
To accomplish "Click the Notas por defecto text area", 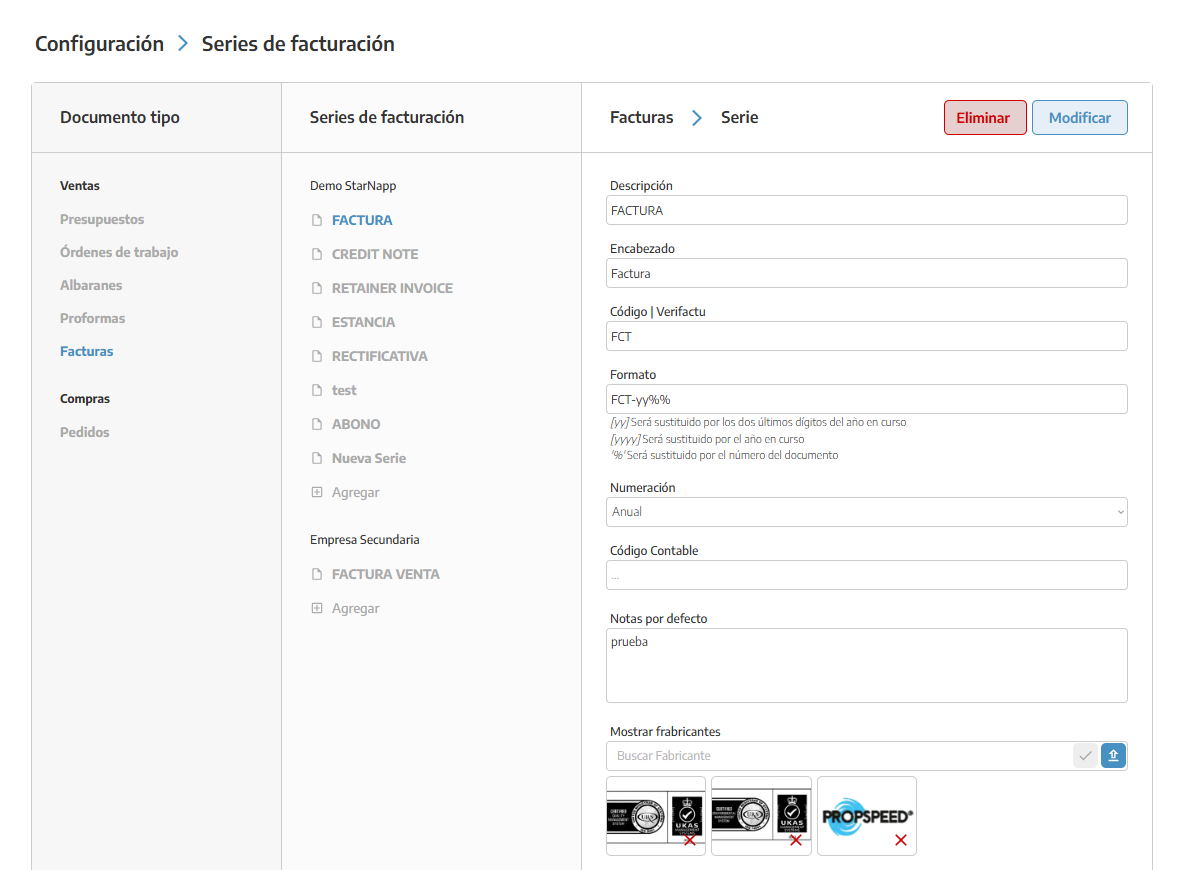I will point(866,666).
